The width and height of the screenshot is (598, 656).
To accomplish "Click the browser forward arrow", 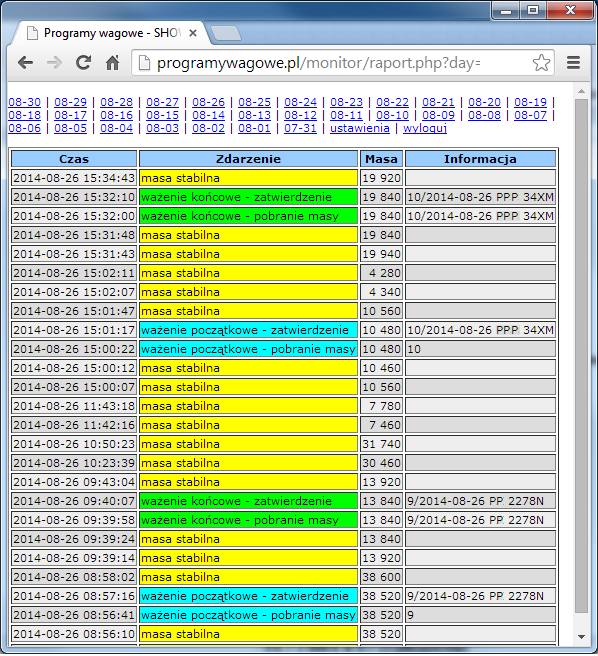I will [54, 63].
